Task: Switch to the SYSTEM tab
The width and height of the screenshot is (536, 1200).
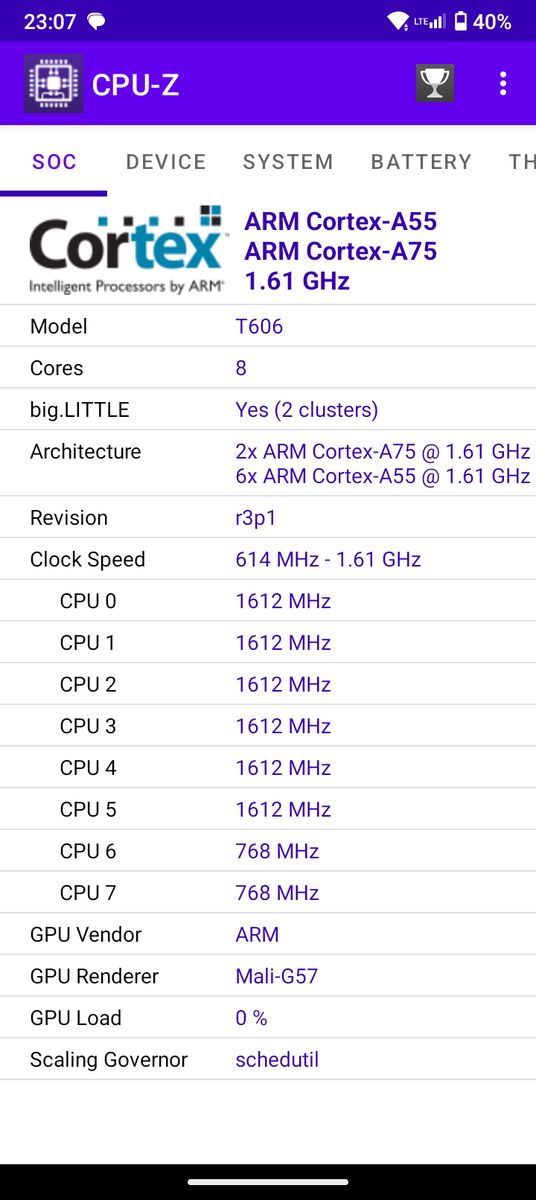Action: pyautogui.click(x=288, y=162)
